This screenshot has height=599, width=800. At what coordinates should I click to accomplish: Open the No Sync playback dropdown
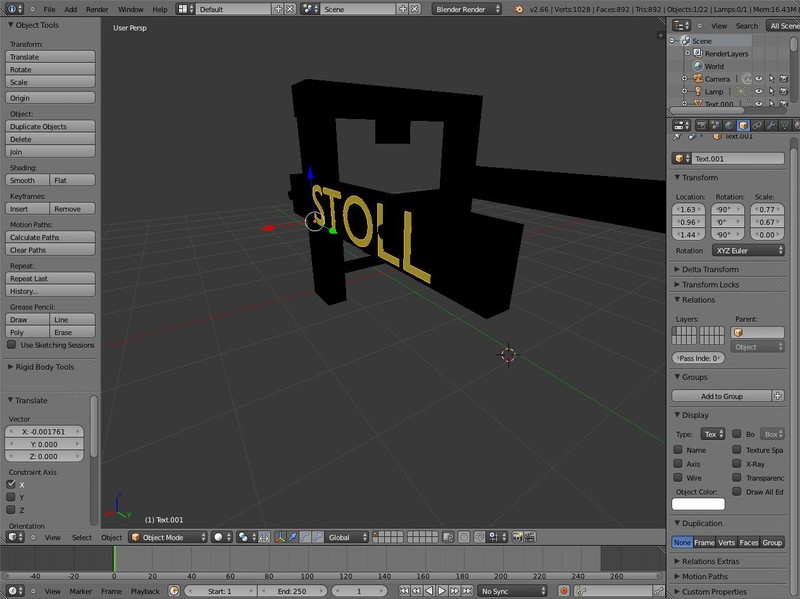tap(512, 591)
